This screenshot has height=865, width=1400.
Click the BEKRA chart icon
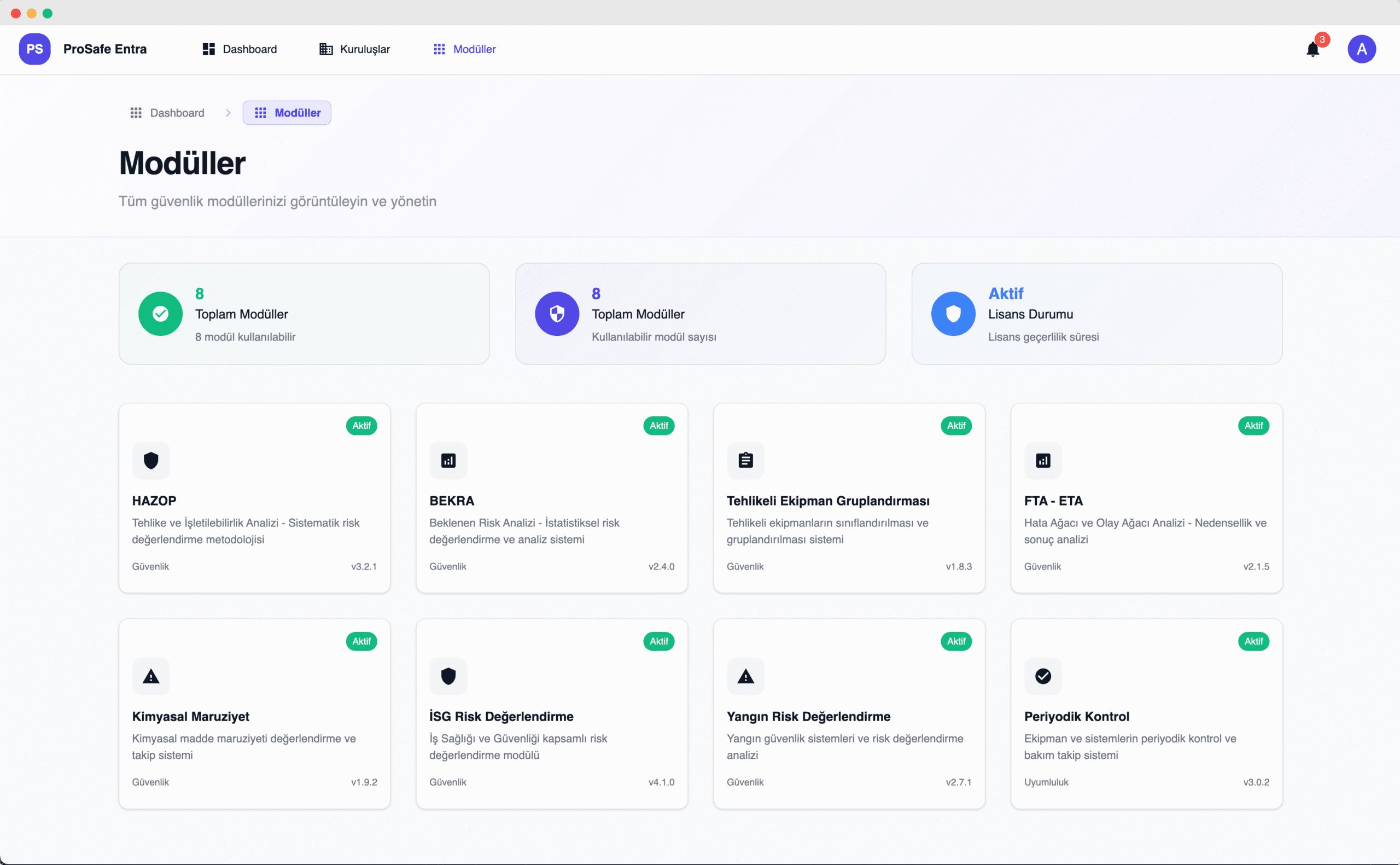click(x=448, y=461)
